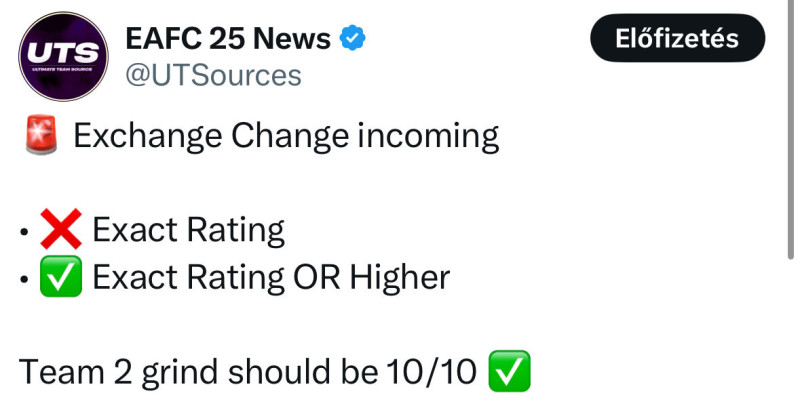Click the red cross mark emoji
800x410 pixels.
click(61, 231)
